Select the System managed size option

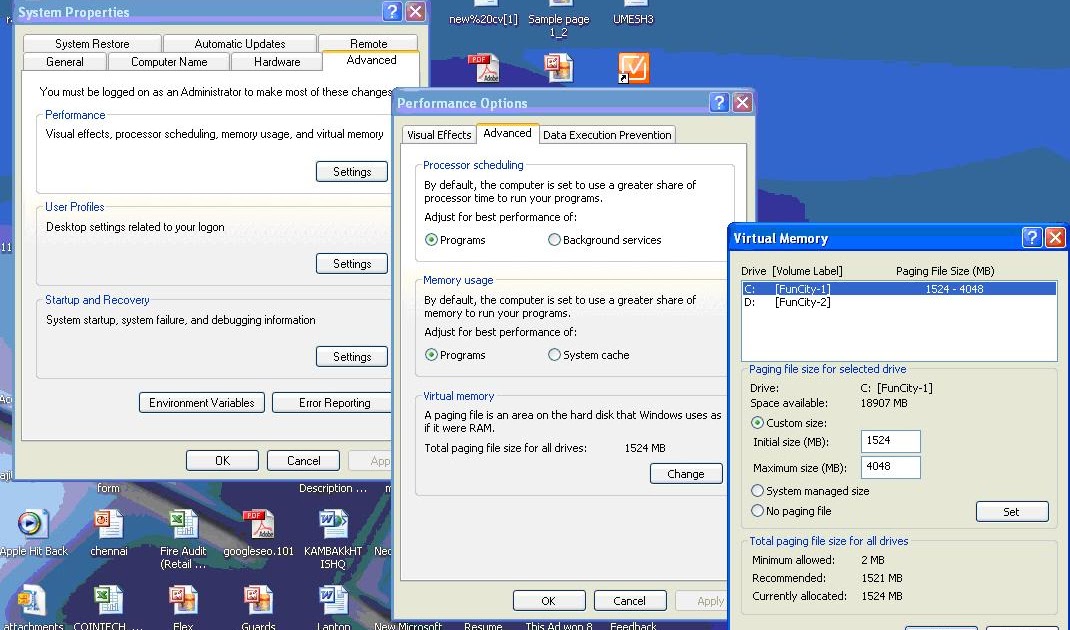point(757,490)
